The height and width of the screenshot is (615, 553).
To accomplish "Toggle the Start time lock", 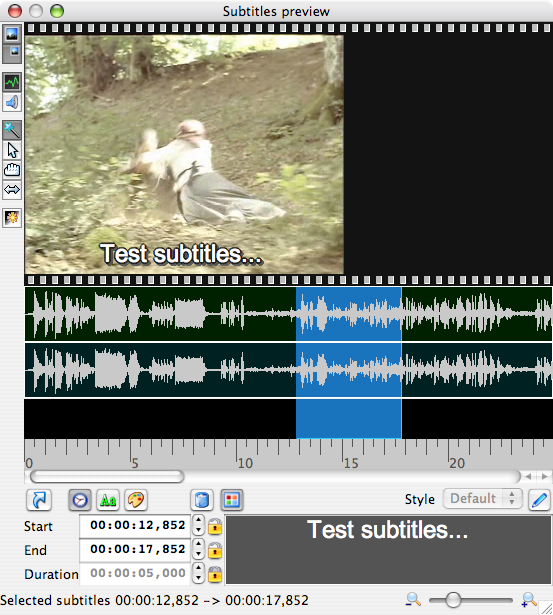I will [215, 526].
